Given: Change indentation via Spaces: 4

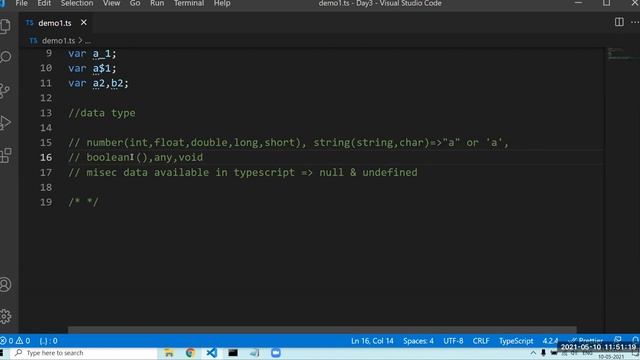Looking at the screenshot, I should coord(418,341).
